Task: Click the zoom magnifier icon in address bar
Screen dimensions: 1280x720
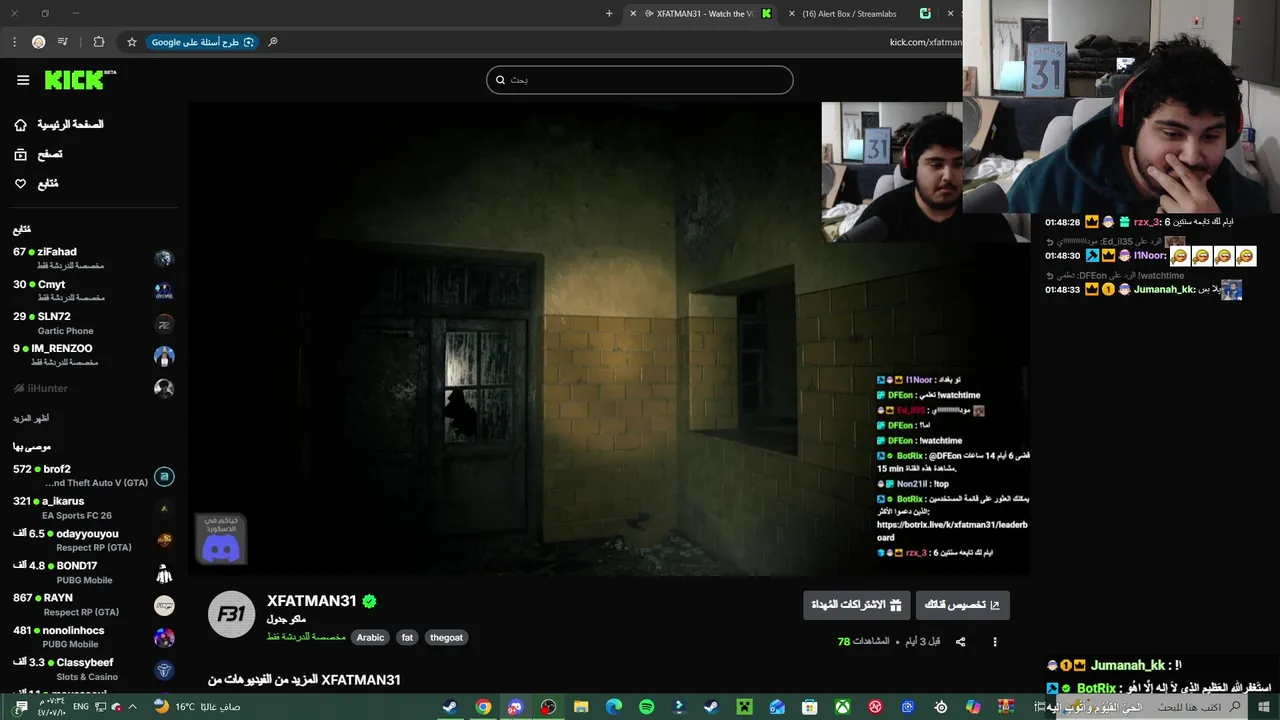Action: (272, 42)
